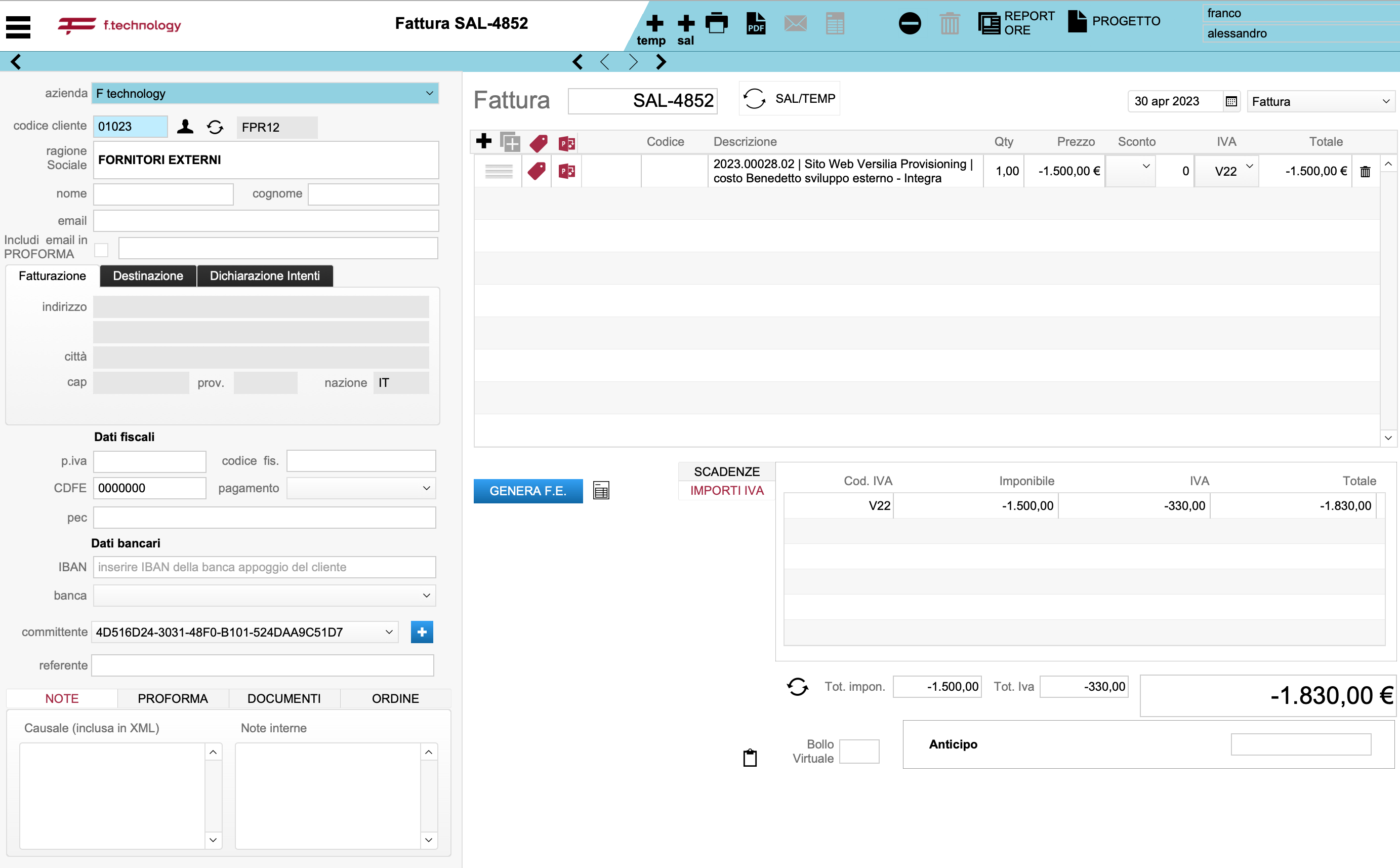Click the IBAN input field

tap(264, 567)
